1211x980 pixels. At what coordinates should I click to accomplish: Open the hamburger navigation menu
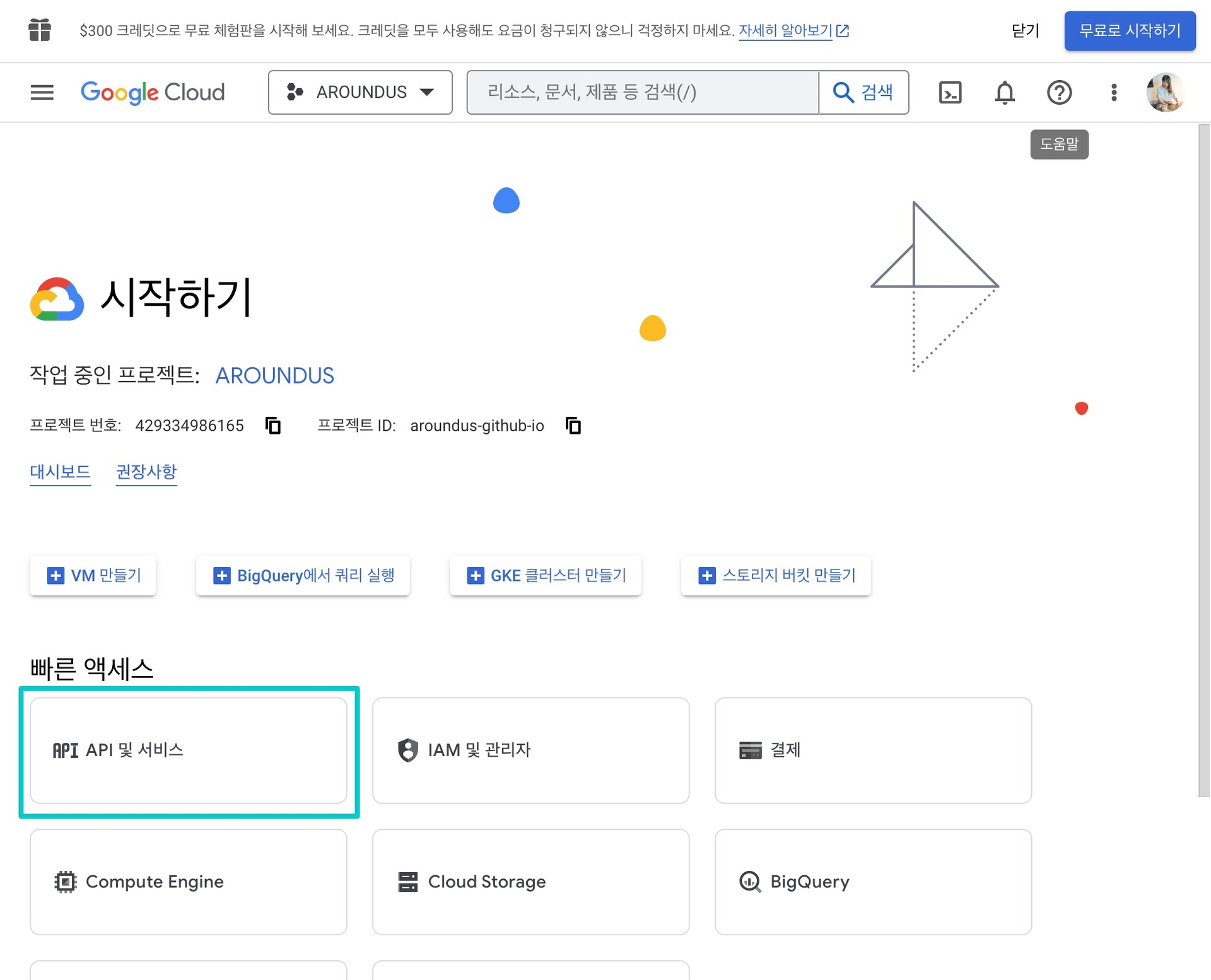pyautogui.click(x=42, y=93)
